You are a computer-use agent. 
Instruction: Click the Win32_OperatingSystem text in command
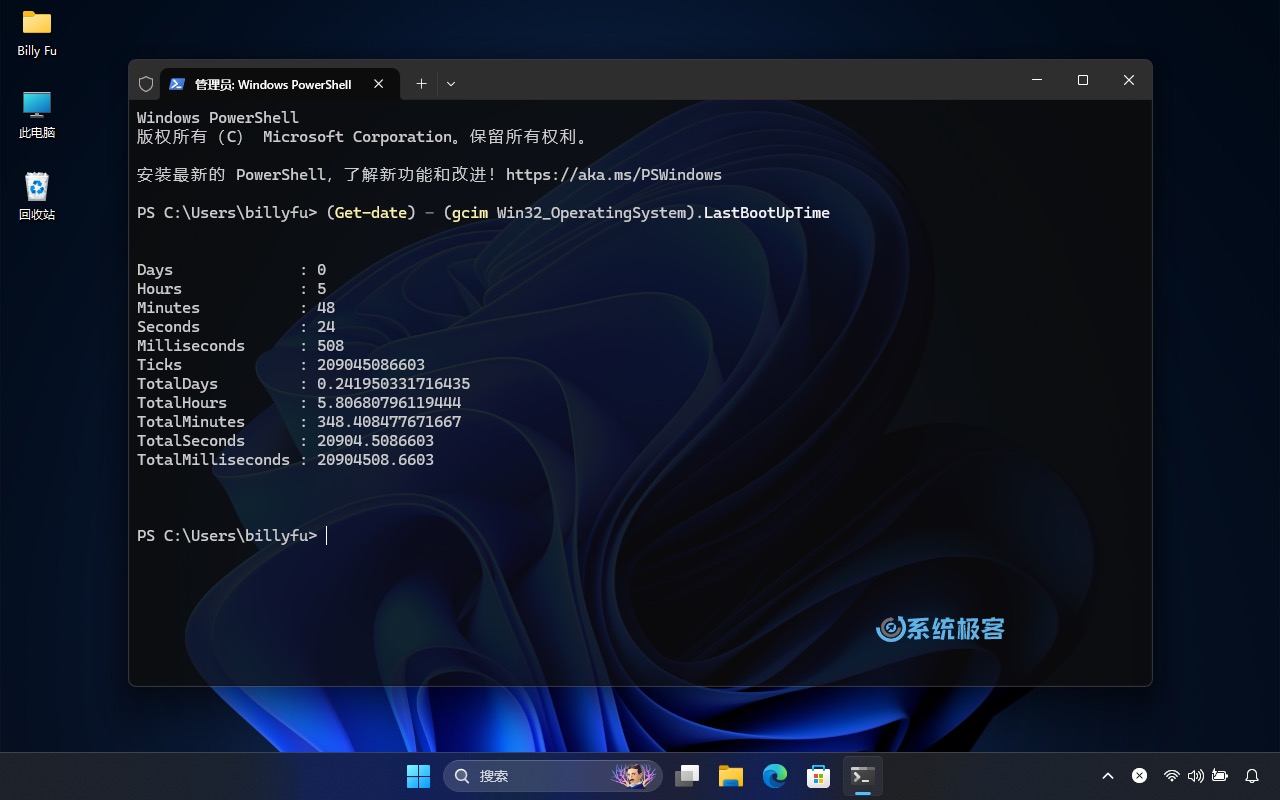tap(591, 213)
